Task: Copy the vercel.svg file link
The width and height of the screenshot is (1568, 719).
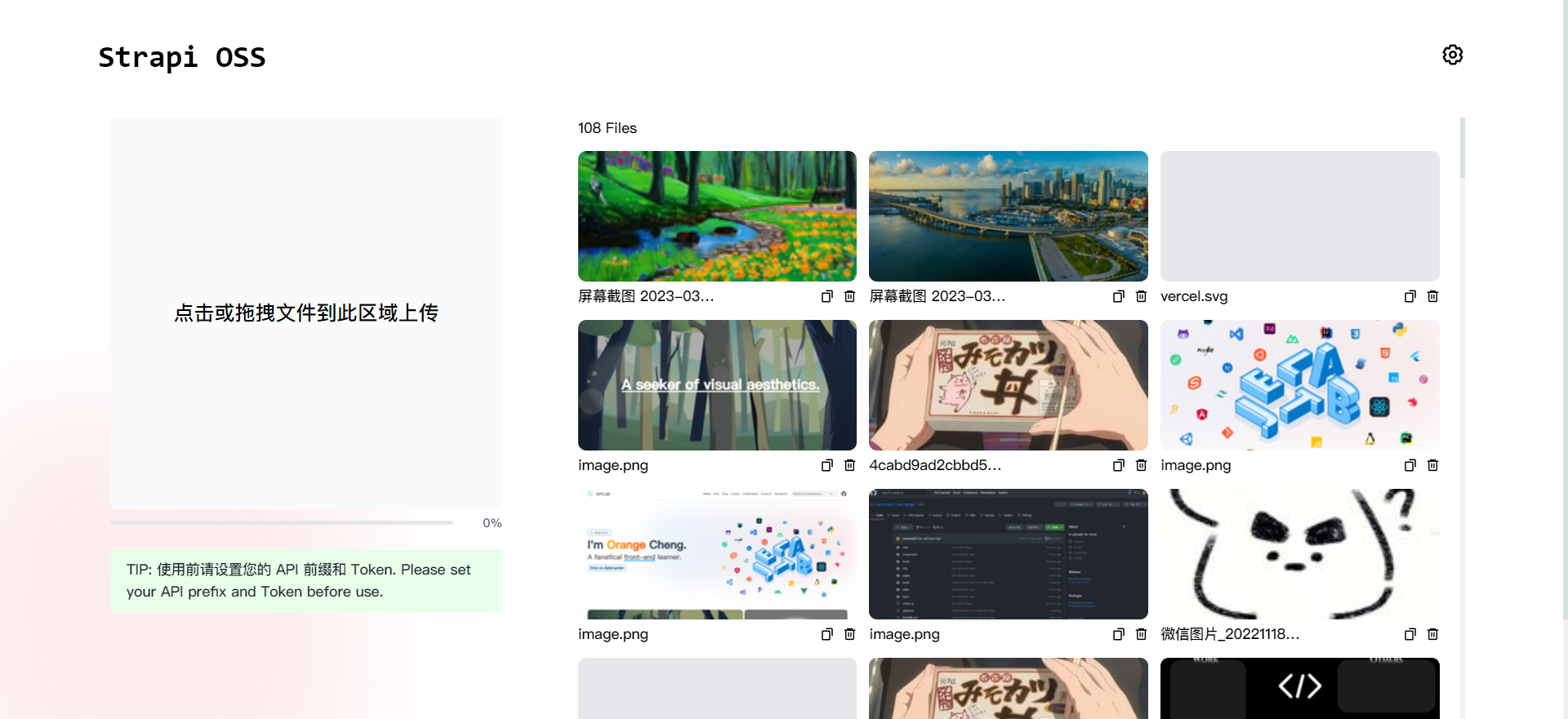Action: pos(1410,296)
